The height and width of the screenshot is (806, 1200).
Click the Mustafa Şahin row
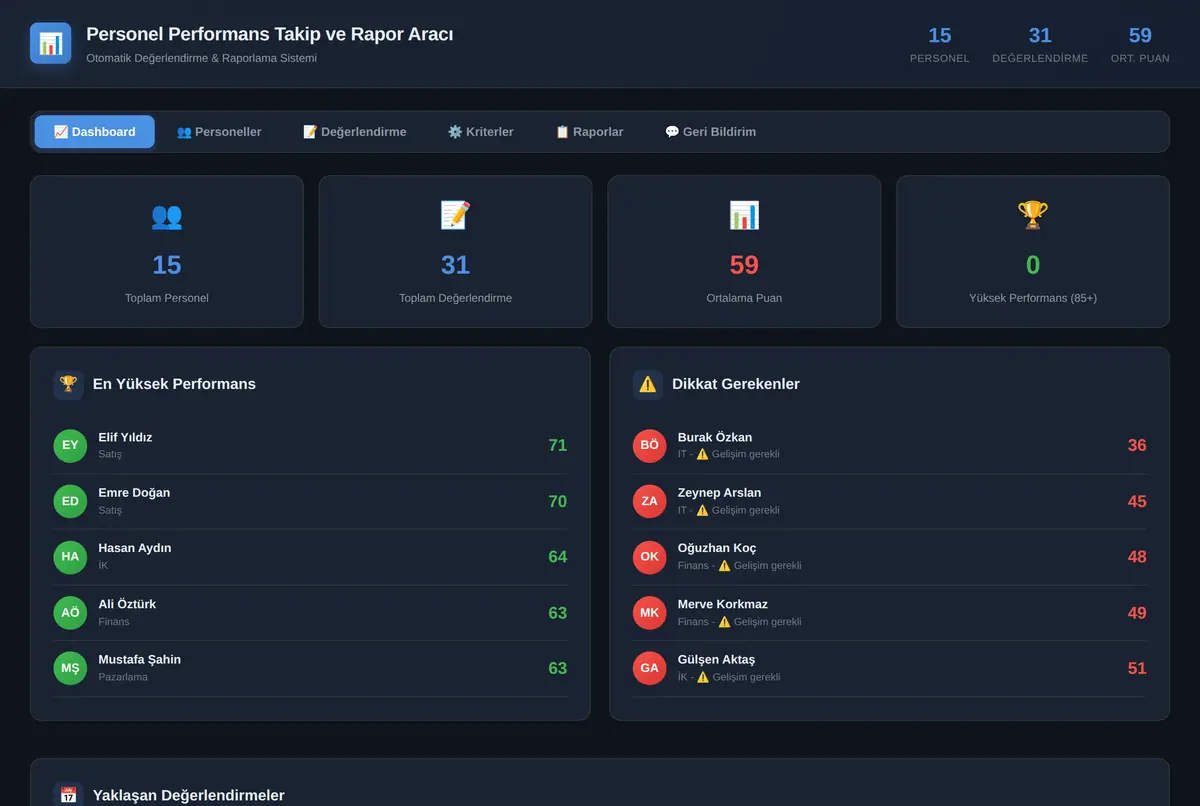coord(310,668)
